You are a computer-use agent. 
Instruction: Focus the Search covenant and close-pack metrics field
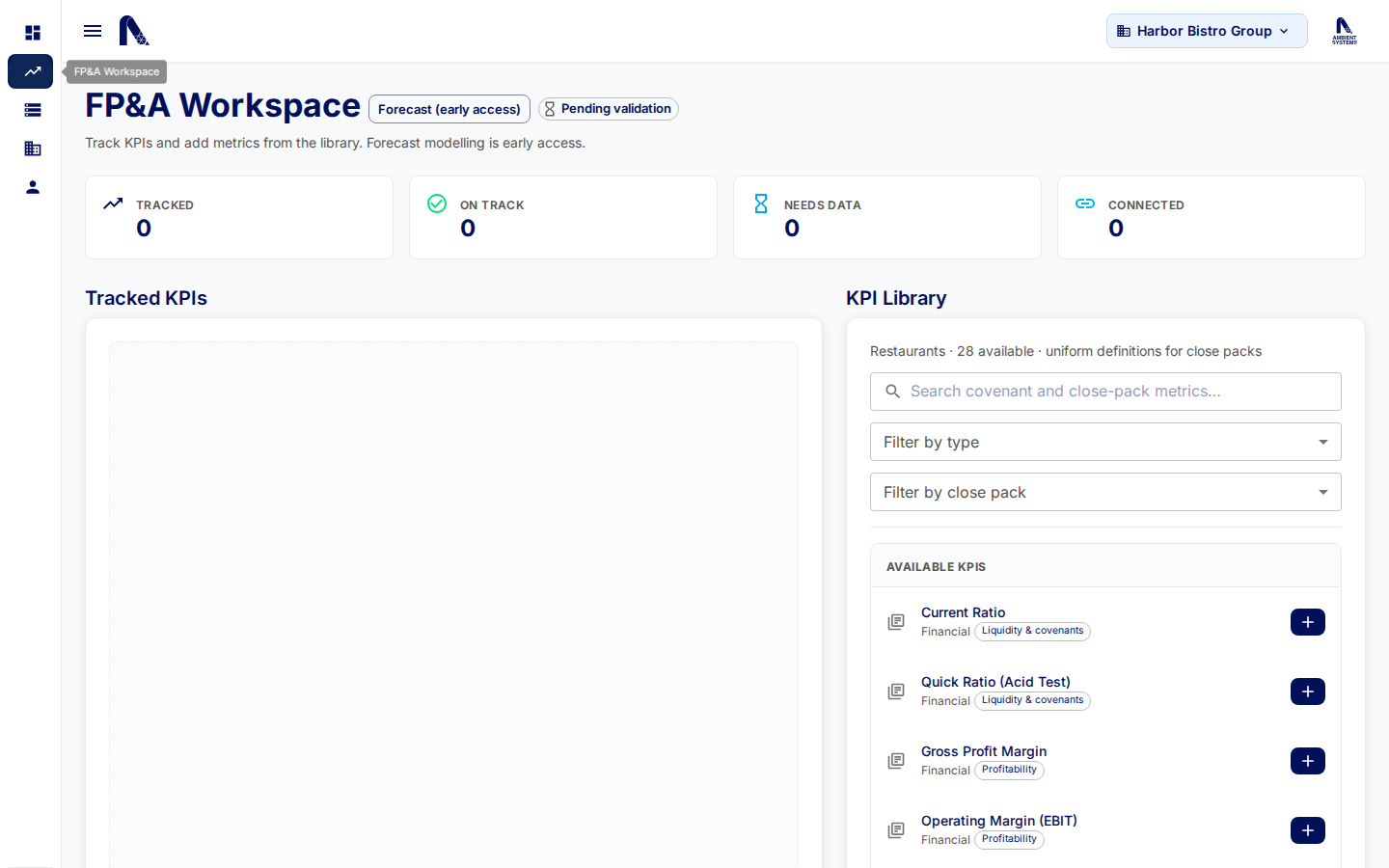[1105, 392]
